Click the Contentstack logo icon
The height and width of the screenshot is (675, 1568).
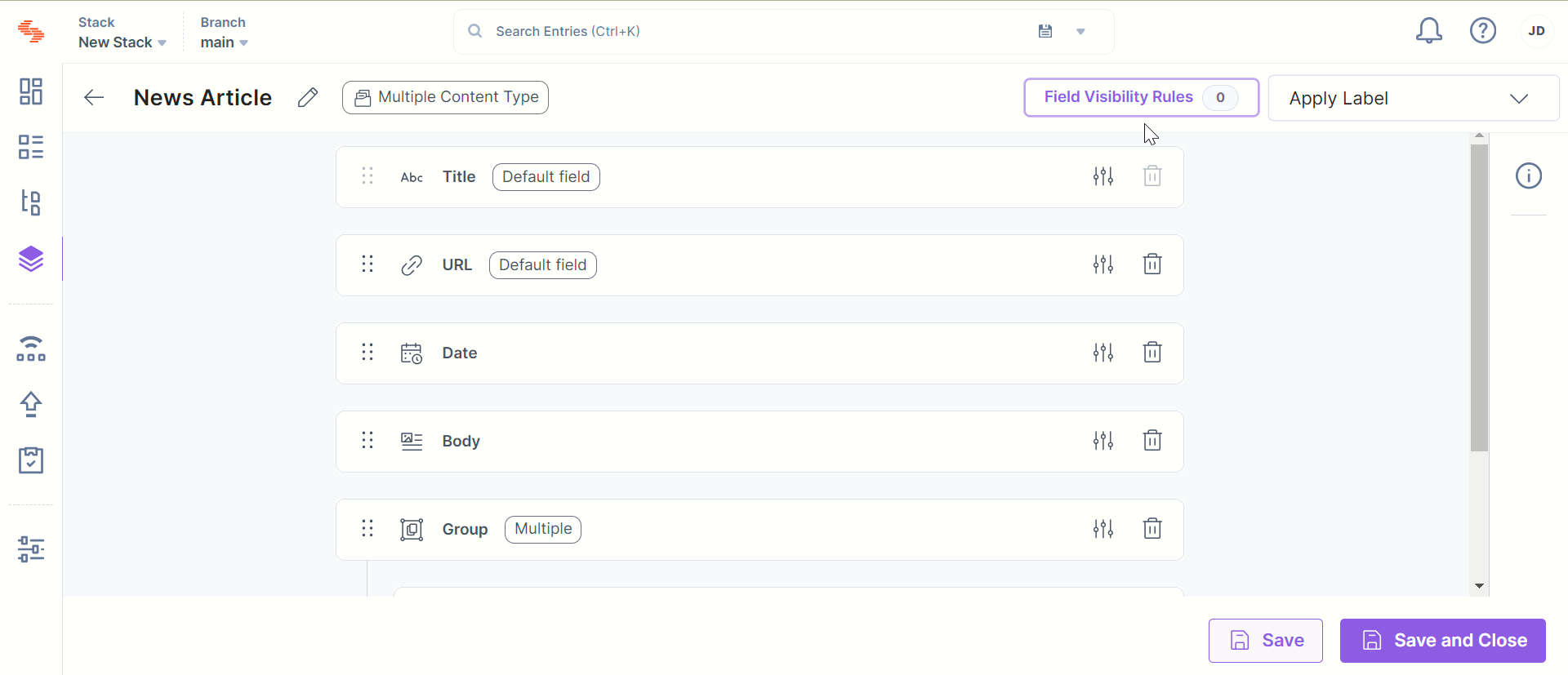pos(31,32)
